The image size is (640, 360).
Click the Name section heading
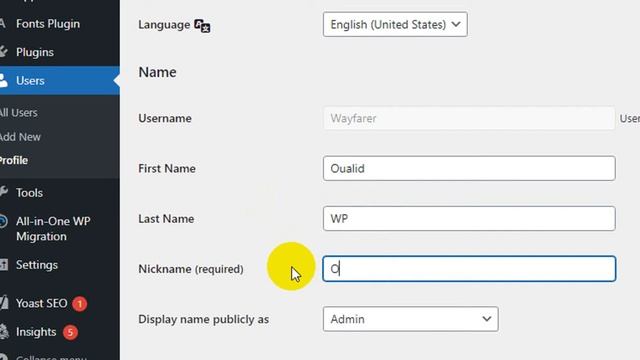point(158,72)
